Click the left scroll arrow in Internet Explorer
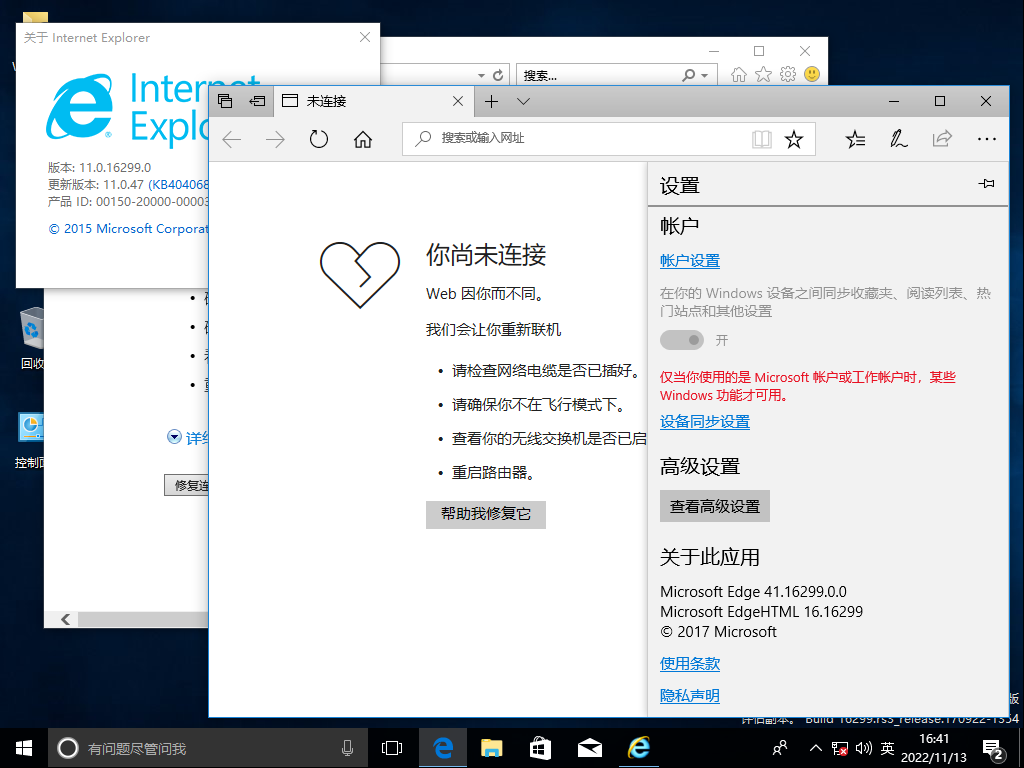The width and height of the screenshot is (1024, 768). click(x=65, y=619)
